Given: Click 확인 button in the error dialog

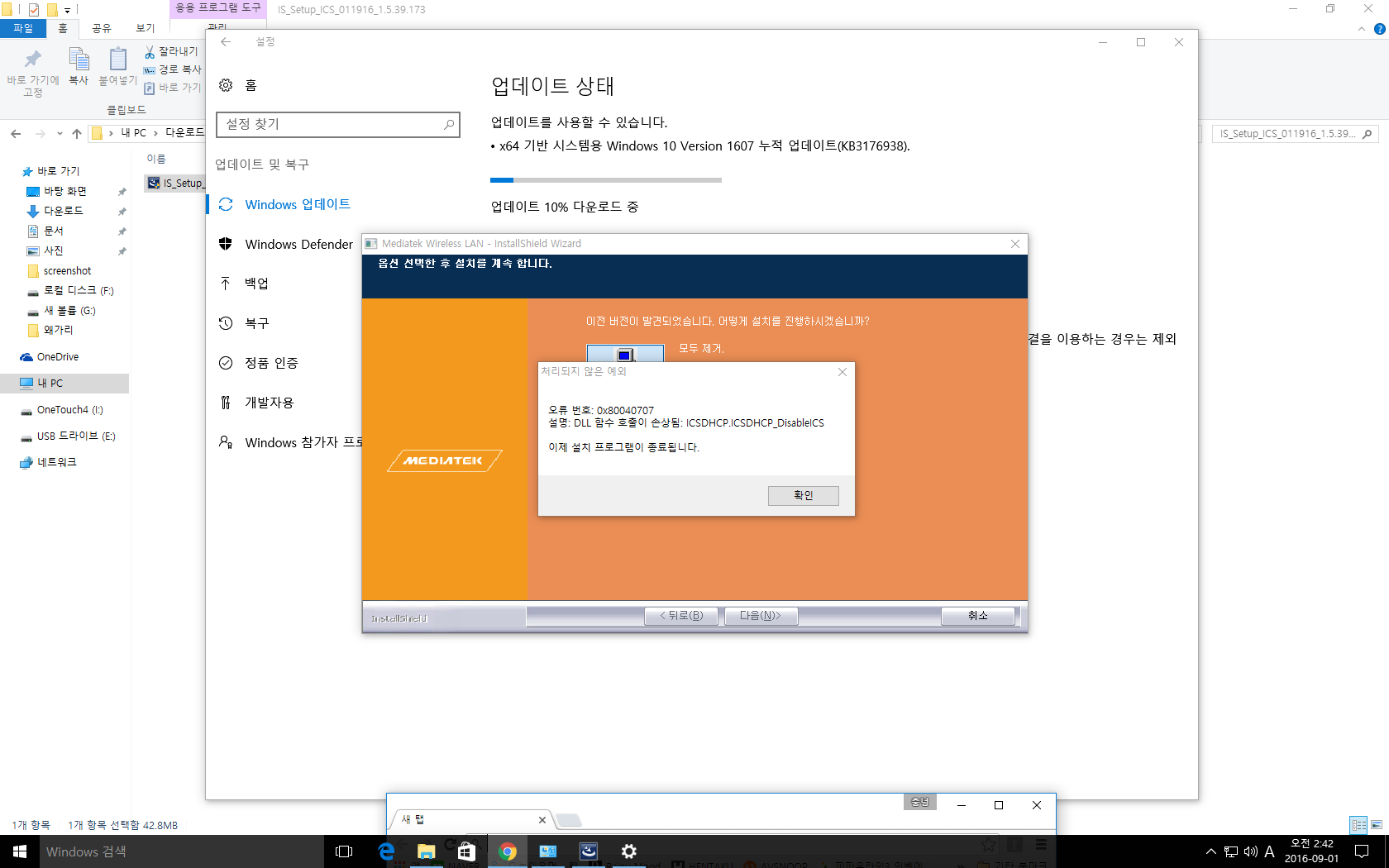Looking at the screenshot, I should click(803, 495).
